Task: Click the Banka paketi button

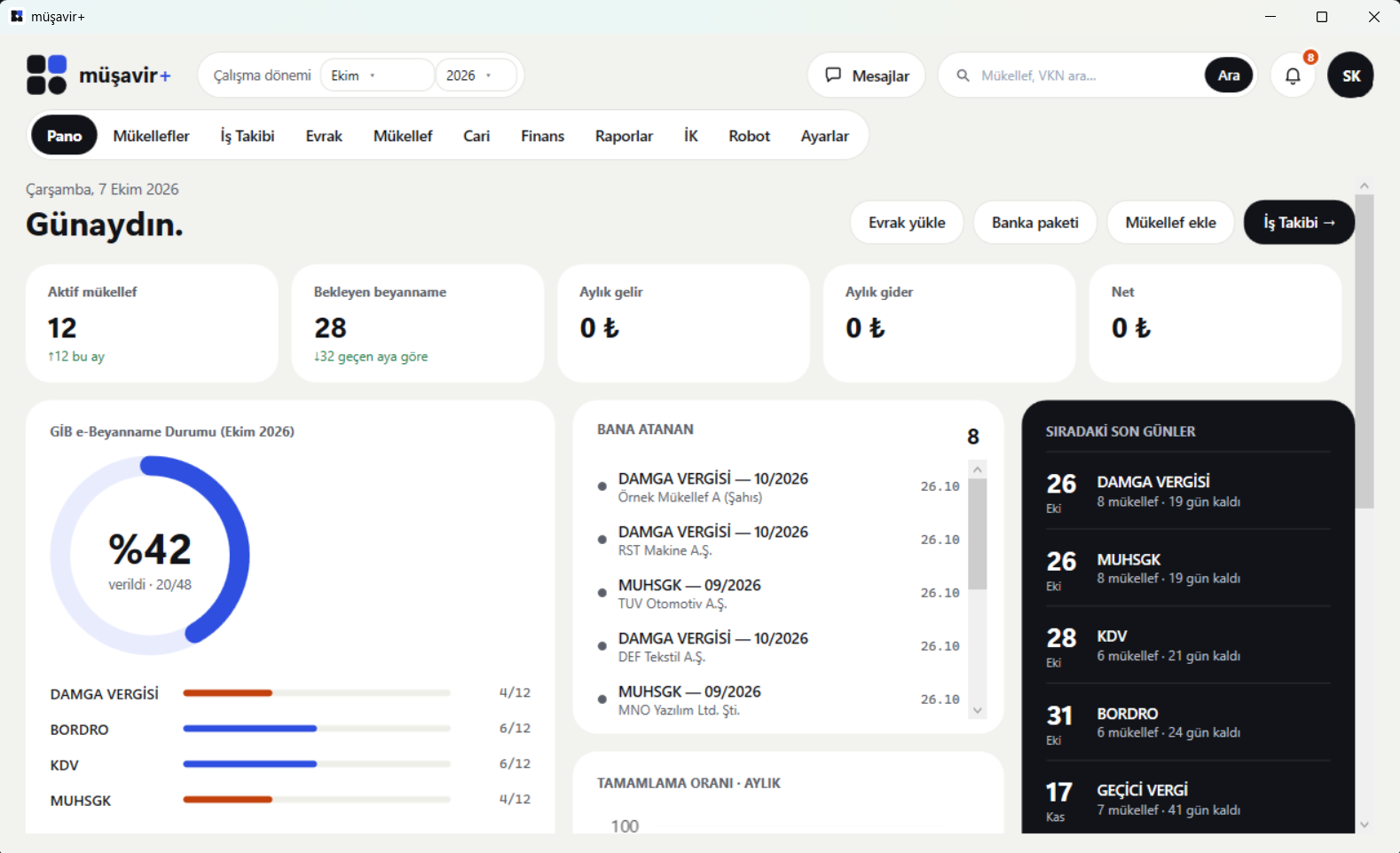Action: pyautogui.click(x=1035, y=222)
